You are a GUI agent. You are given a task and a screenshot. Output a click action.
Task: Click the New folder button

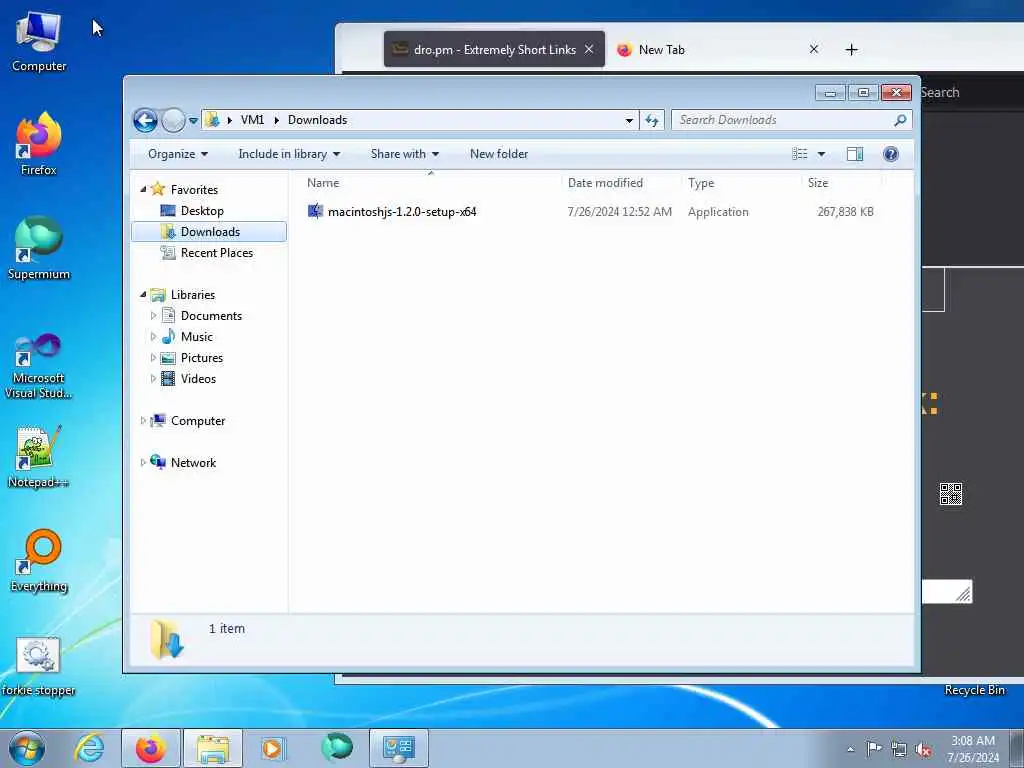pos(499,154)
